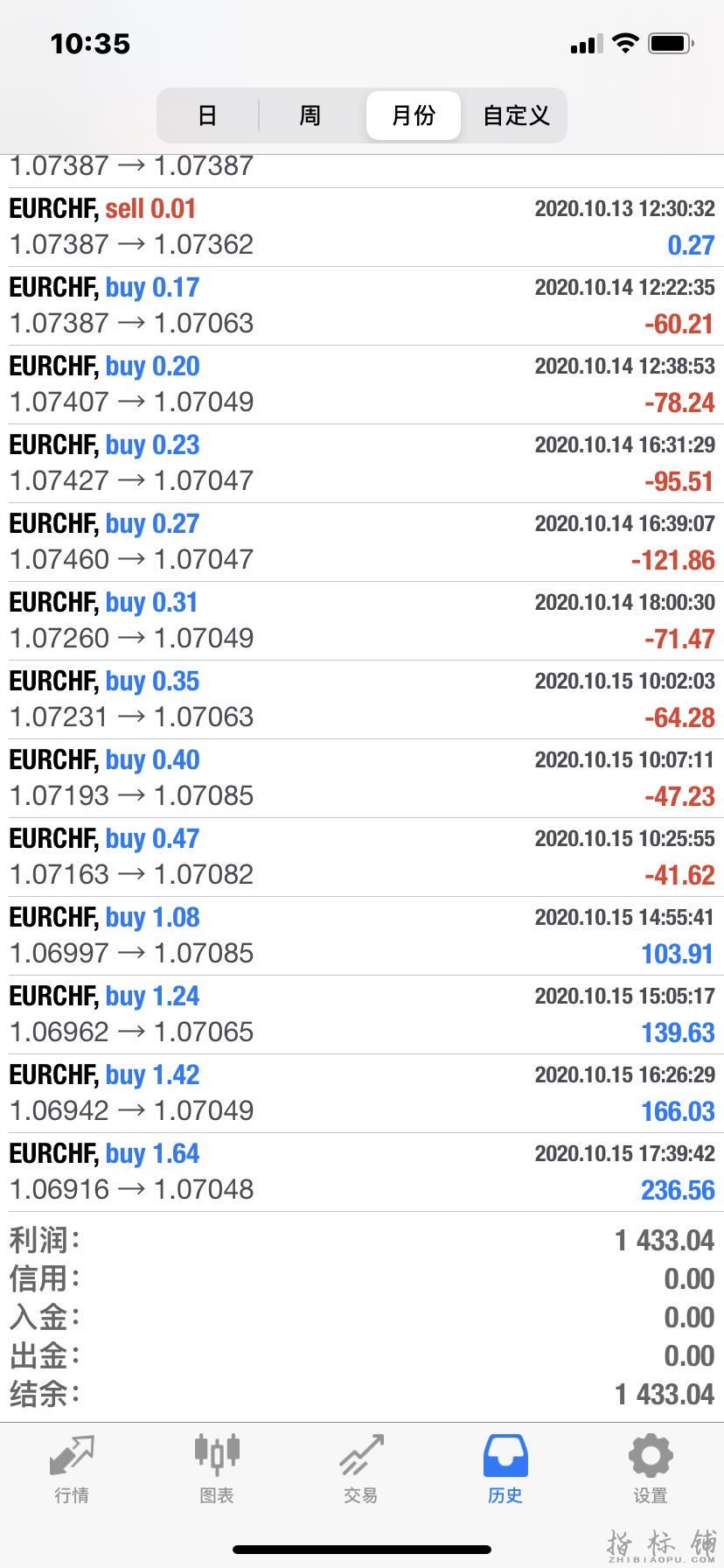
Task: Choose the 自定义 custom period tab
Action: (x=516, y=115)
